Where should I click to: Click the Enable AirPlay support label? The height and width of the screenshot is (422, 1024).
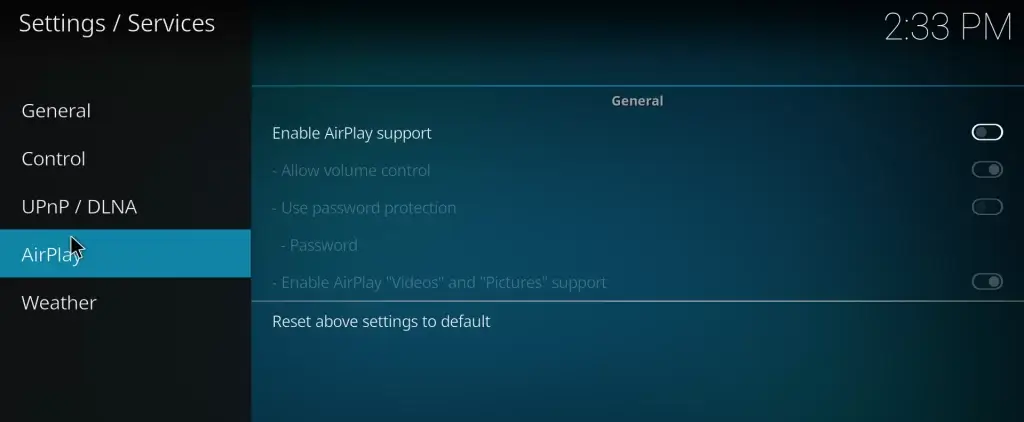(x=352, y=133)
